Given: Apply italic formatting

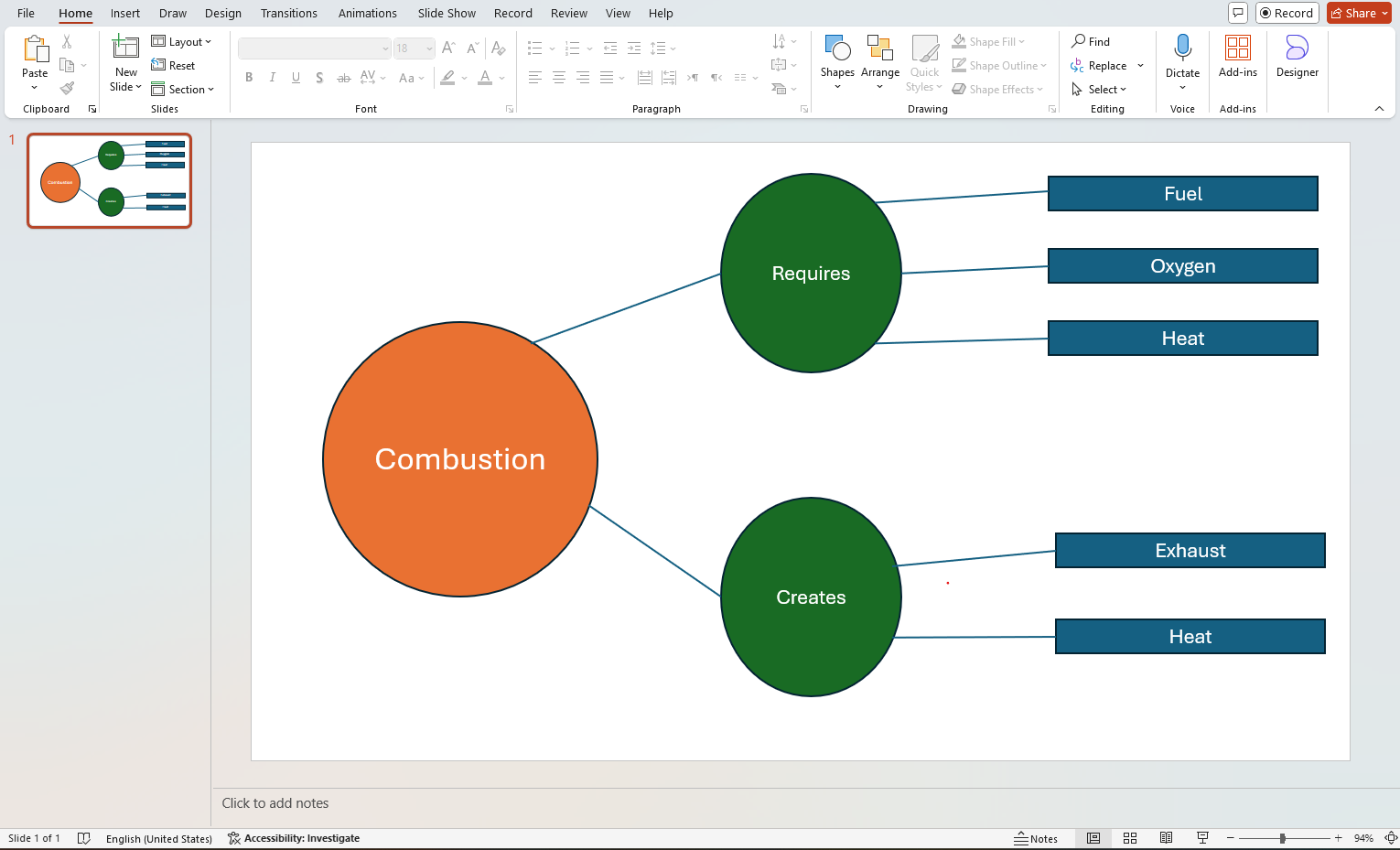Looking at the screenshot, I should pyautogui.click(x=272, y=78).
